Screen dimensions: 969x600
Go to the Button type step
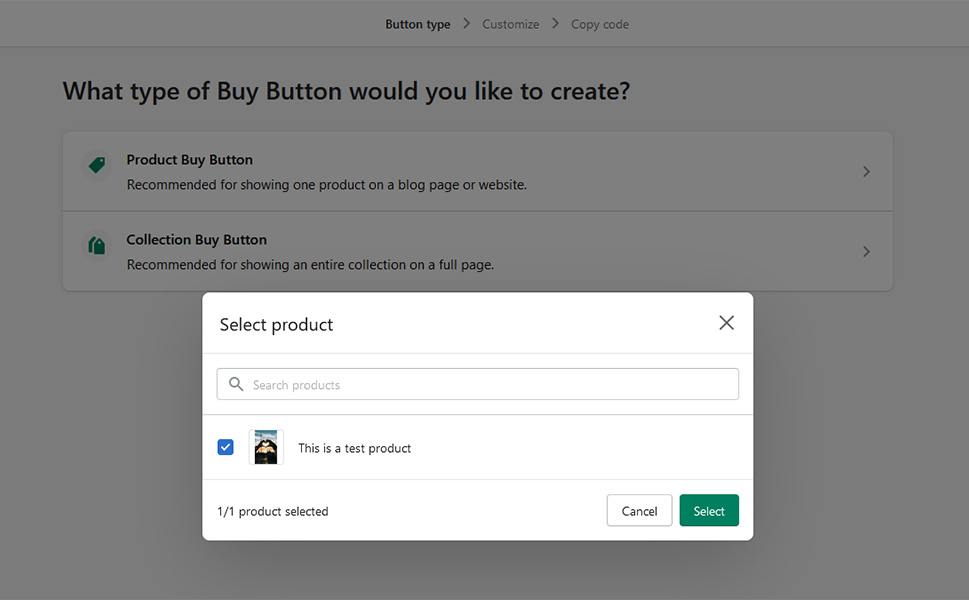[418, 24]
